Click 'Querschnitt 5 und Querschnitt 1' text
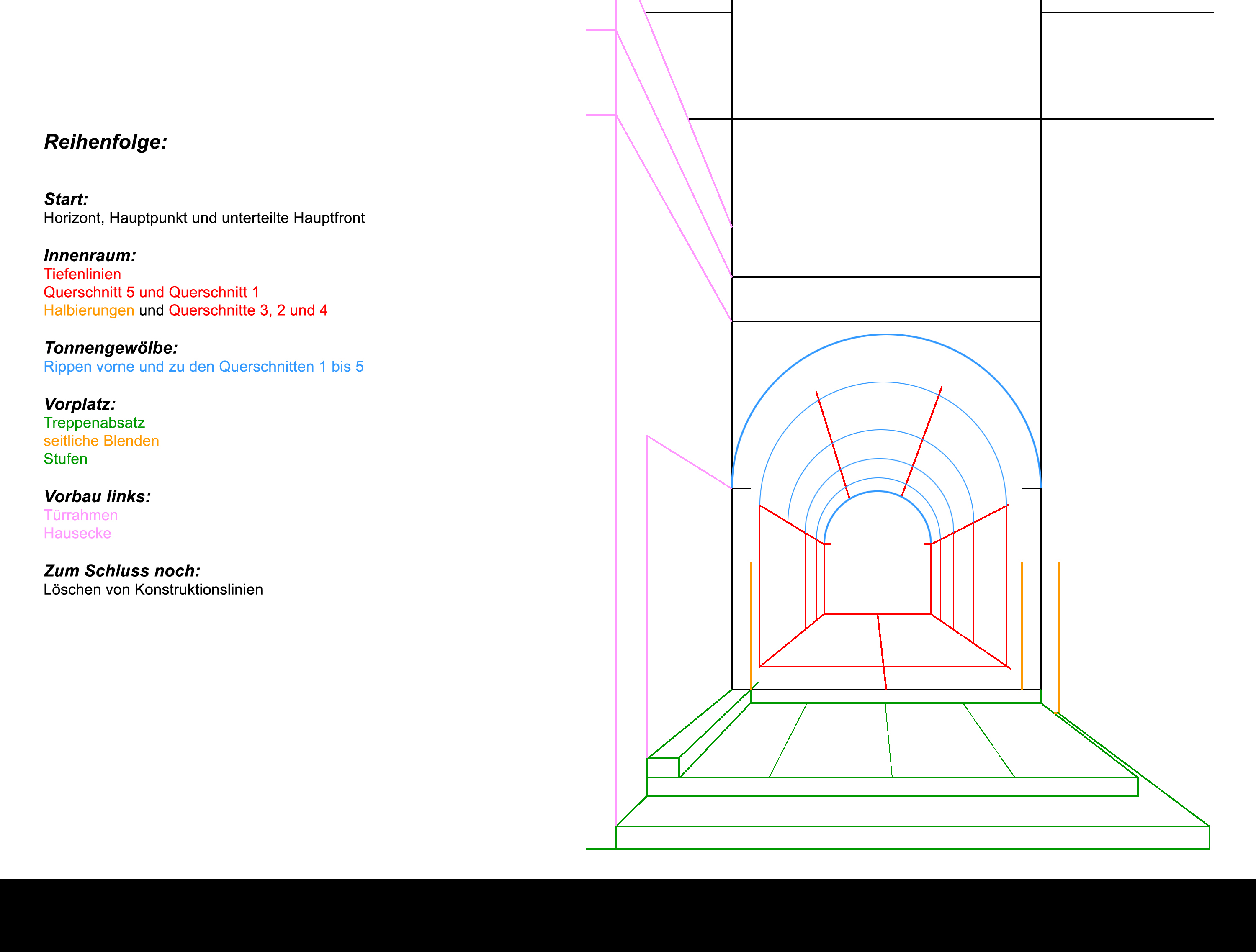This screenshot has width=1256, height=952. pyautogui.click(x=151, y=293)
